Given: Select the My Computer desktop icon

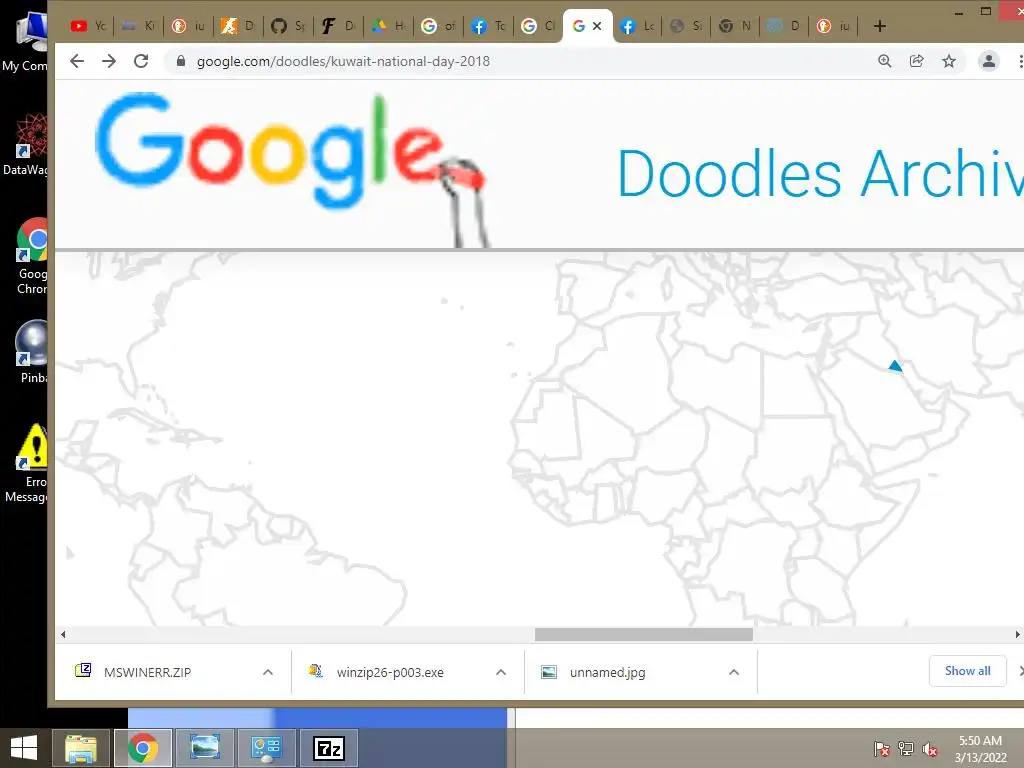Looking at the screenshot, I should [25, 42].
